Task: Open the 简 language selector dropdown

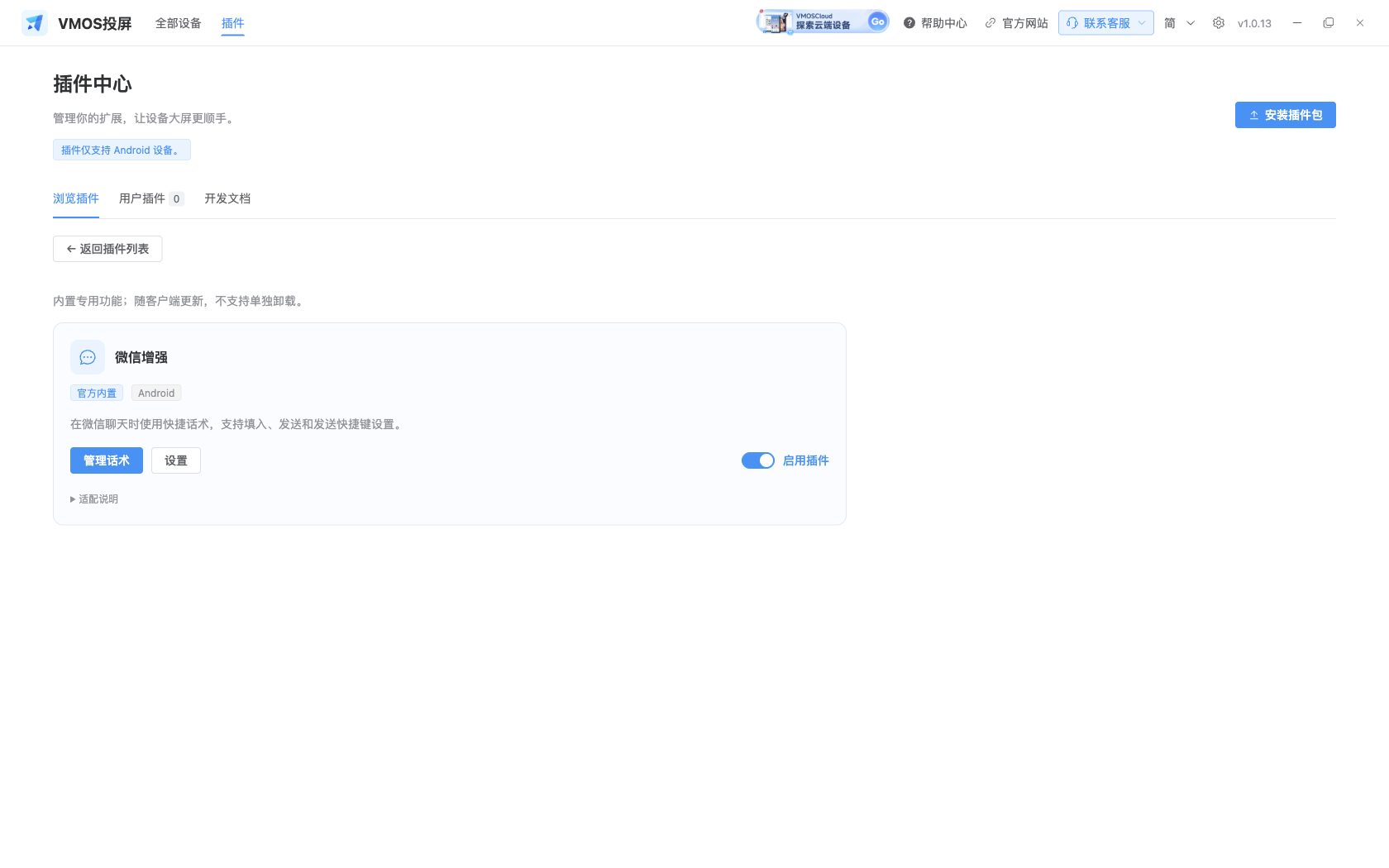Action: pyautogui.click(x=1180, y=23)
